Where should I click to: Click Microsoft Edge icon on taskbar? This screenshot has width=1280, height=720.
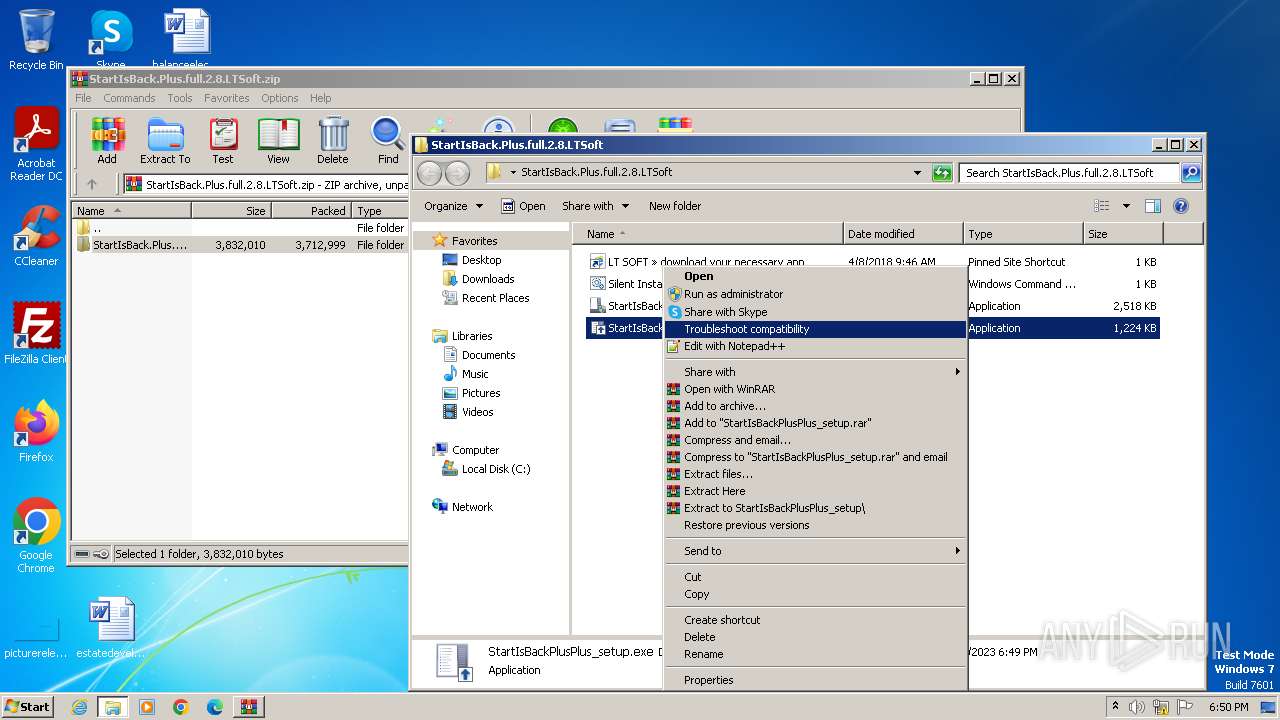click(x=214, y=707)
